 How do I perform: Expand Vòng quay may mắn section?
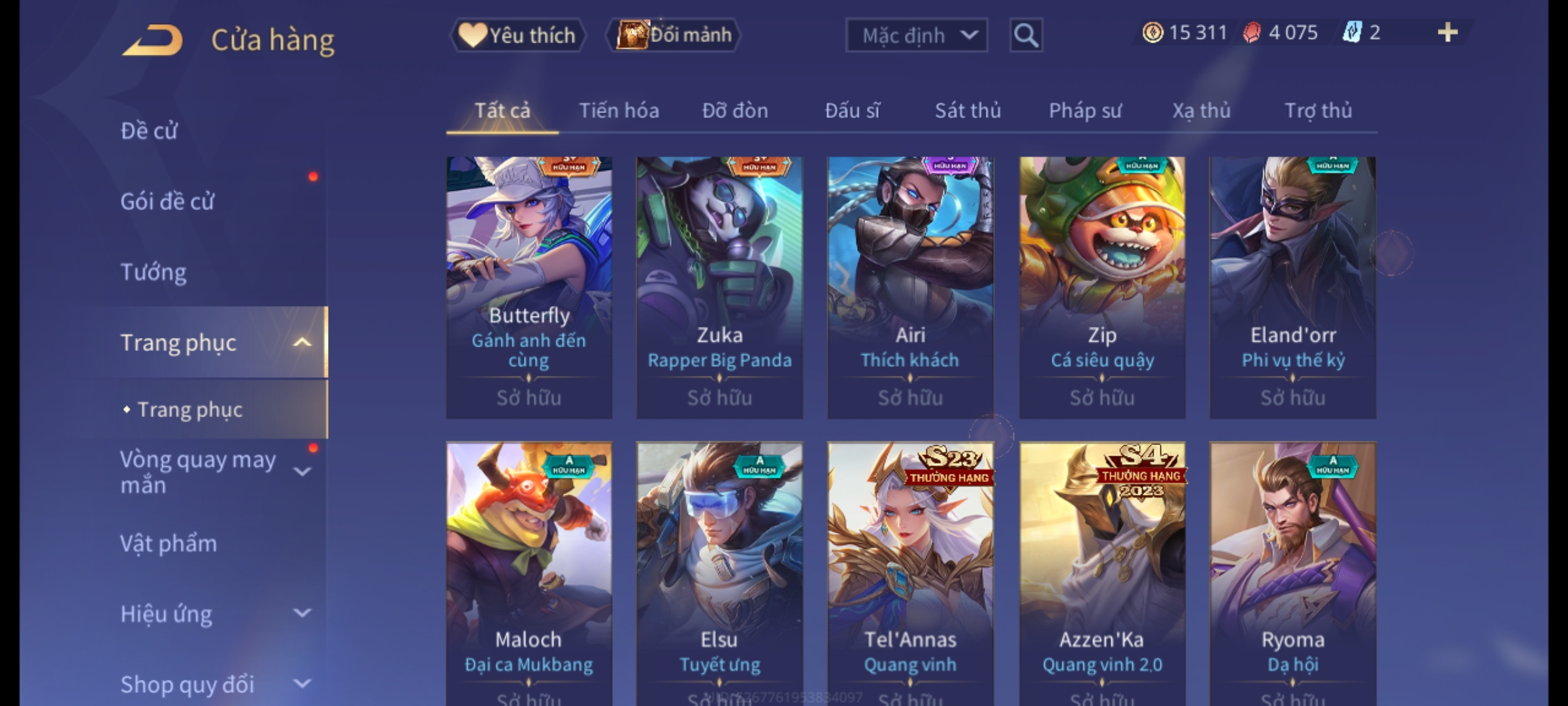tap(302, 471)
